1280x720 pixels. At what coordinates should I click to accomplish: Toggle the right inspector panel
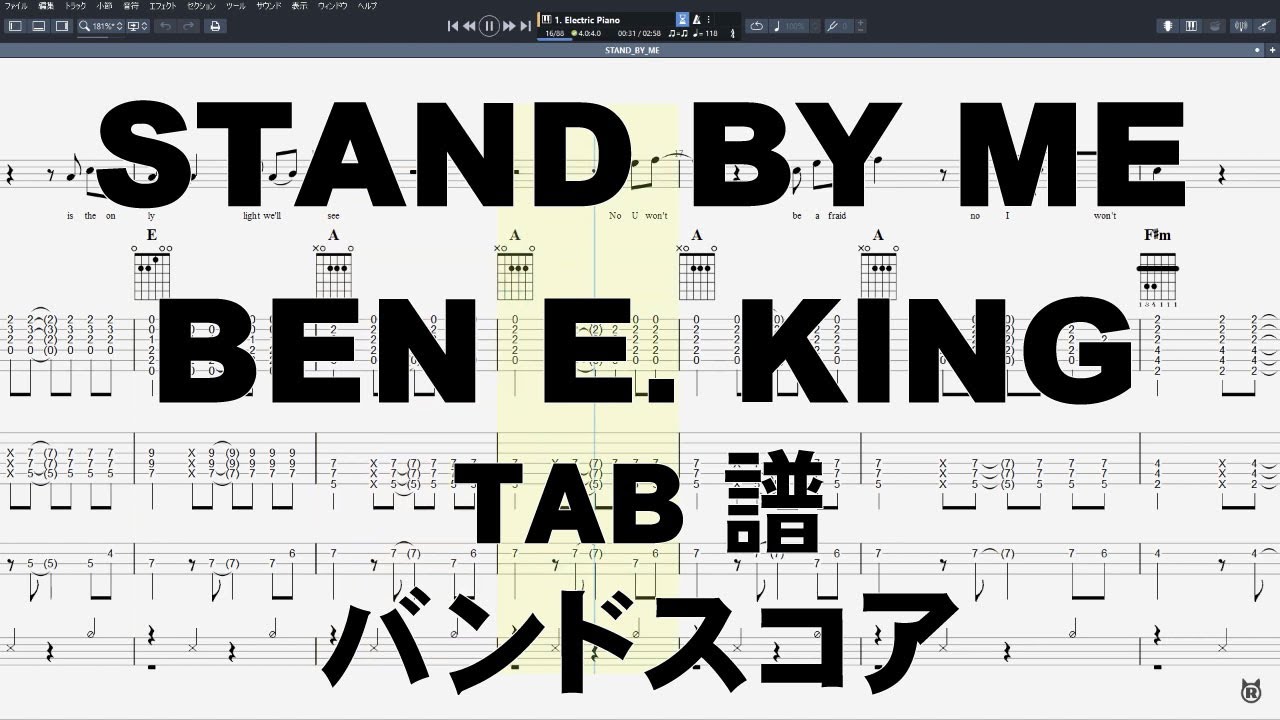coord(61,26)
